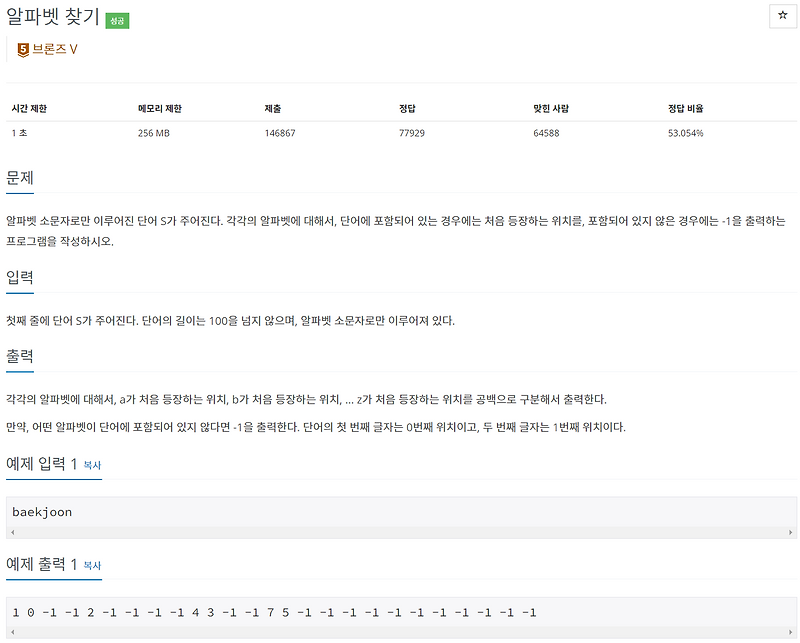Screen dimensions: 800x643
Task: Click the 시간 제한 column header
Action: click(x=29, y=109)
